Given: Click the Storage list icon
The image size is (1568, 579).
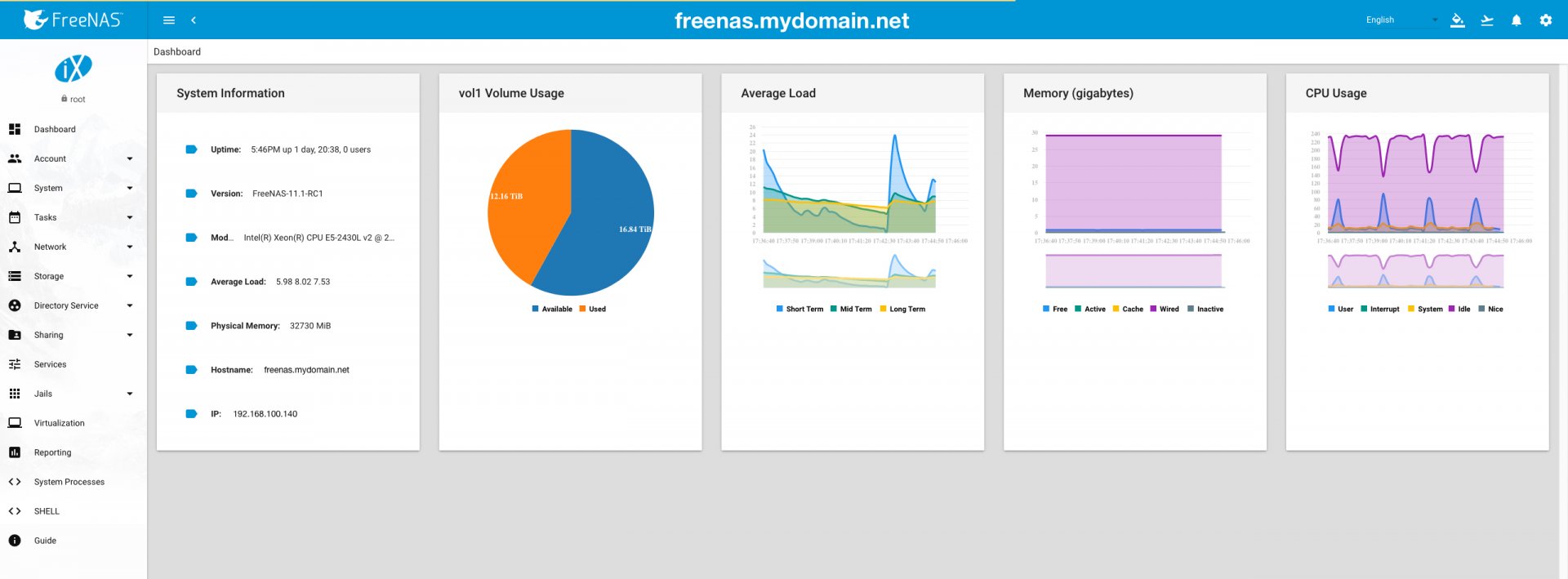Looking at the screenshot, I should pyautogui.click(x=15, y=276).
